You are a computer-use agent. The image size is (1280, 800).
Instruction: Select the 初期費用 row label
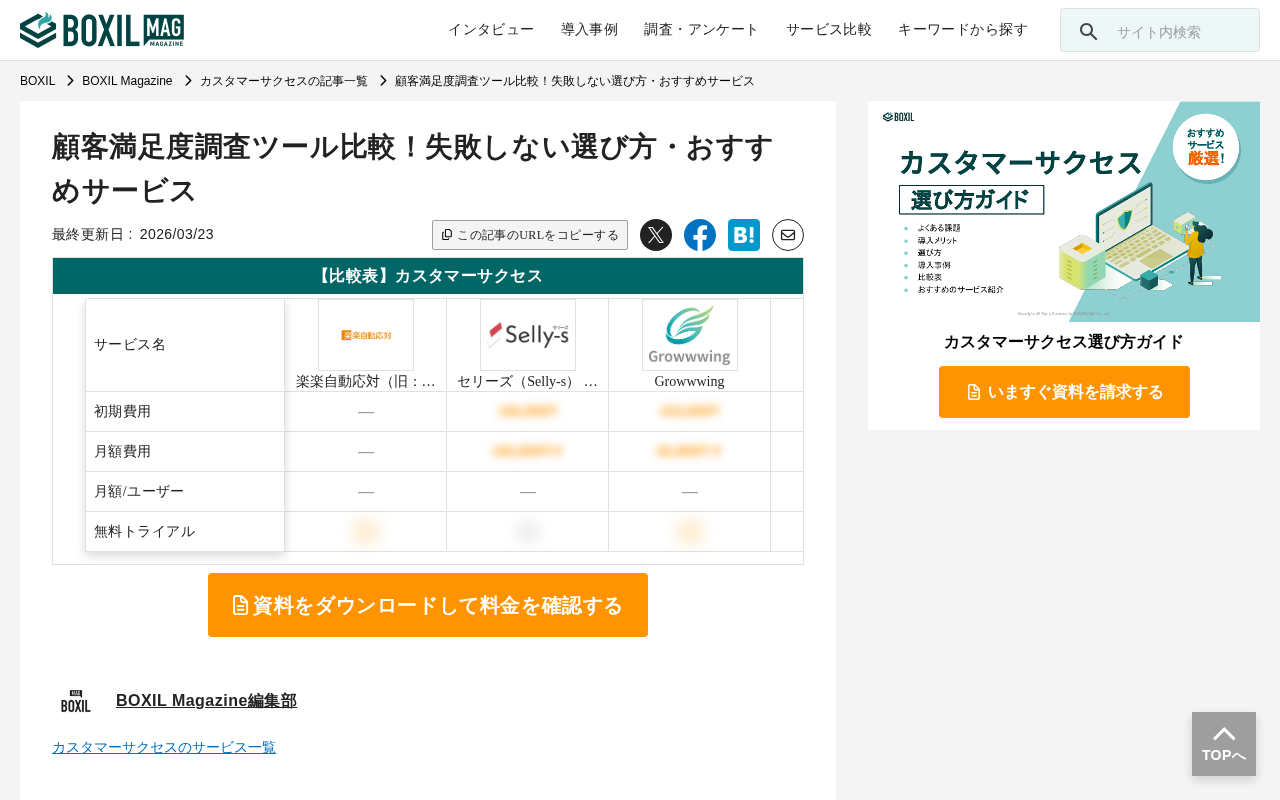185,411
